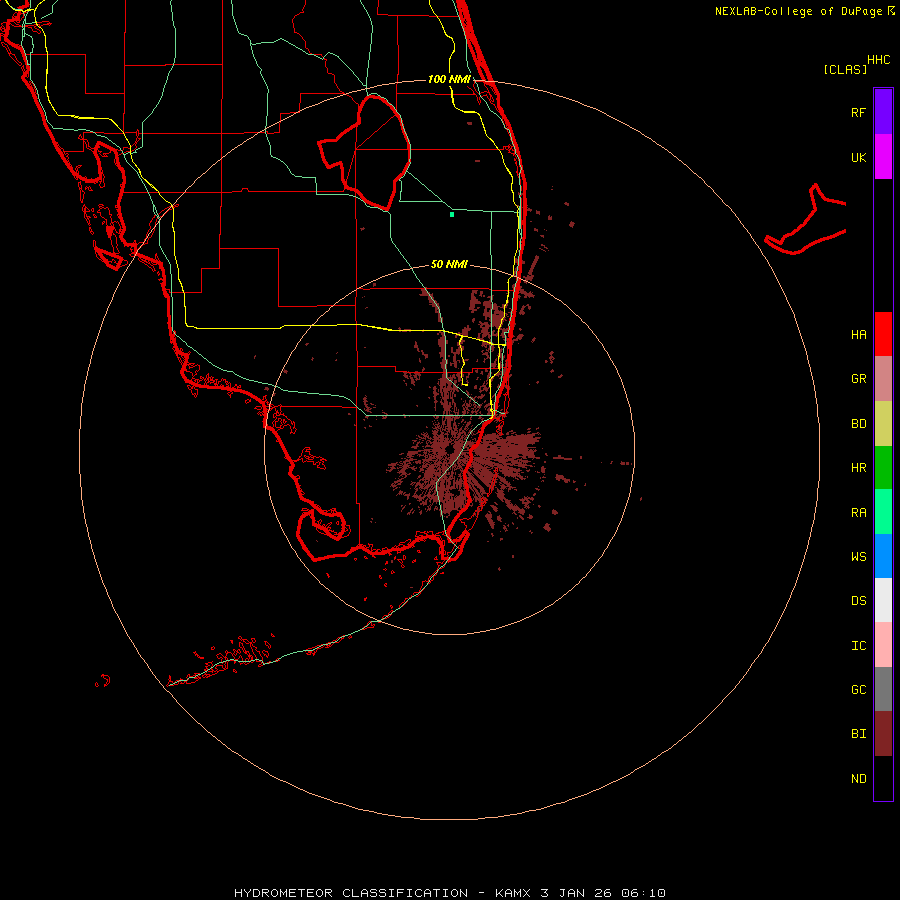Click the "WS" legend label
The width and height of the screenshot is (900, 900).
point(858,556)
